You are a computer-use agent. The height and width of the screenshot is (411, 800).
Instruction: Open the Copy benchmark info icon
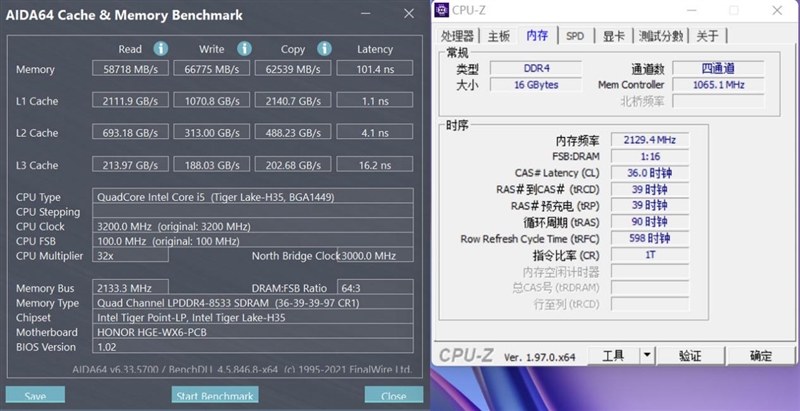324,49
